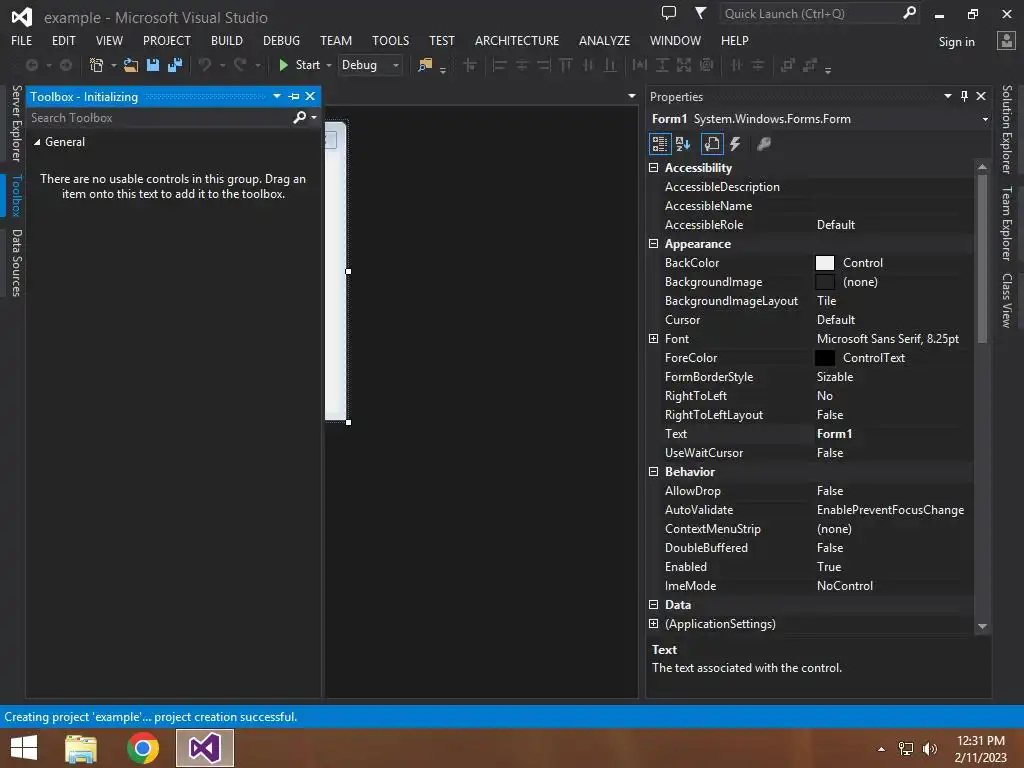This screenshot has height=768, width=1024.
Task: Click the ForeColor black color swatch
Action: click(825, 358)
